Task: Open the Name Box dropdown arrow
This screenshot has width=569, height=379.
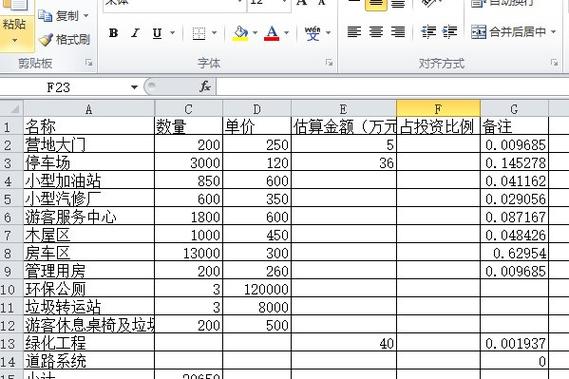Action: pyautogui.click(x=134, y=87)
